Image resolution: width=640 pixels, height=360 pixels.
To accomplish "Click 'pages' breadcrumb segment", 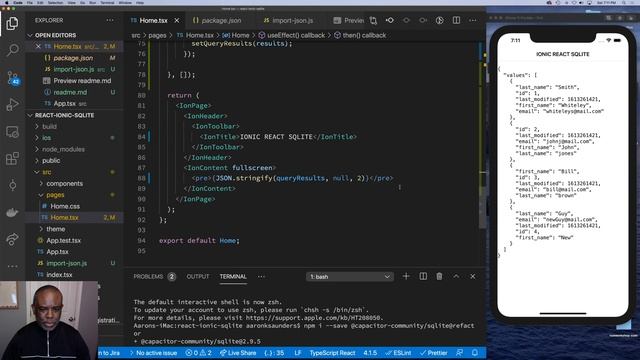I will click(x=157, y=35).
